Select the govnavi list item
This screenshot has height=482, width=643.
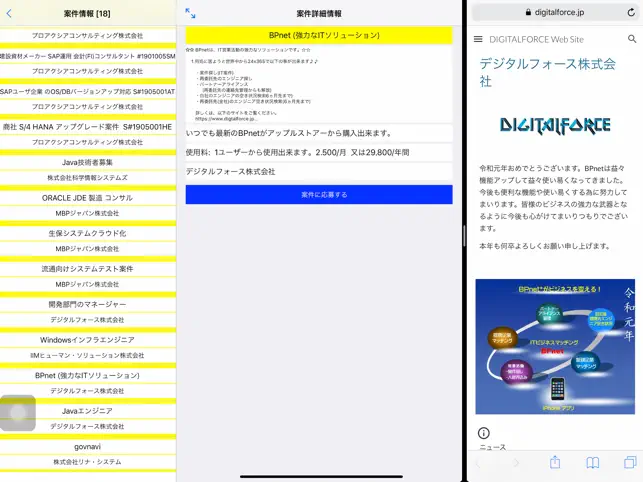coord(88,447)
